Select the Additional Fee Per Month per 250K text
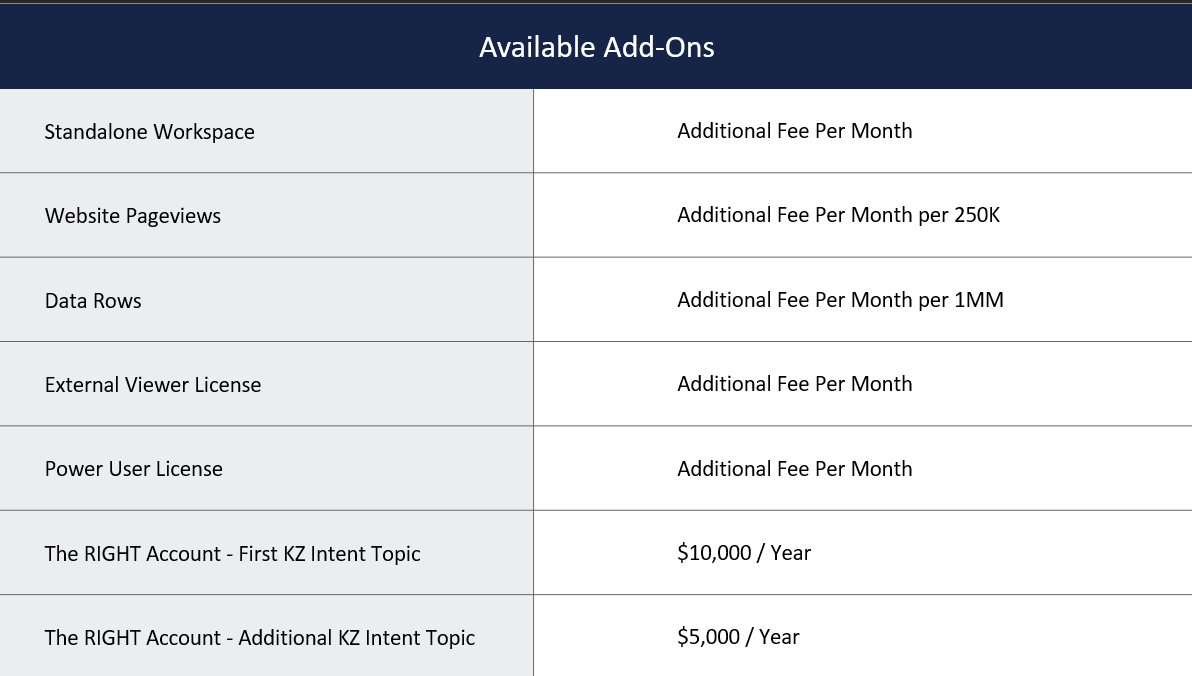 click(x=838, y=215)
